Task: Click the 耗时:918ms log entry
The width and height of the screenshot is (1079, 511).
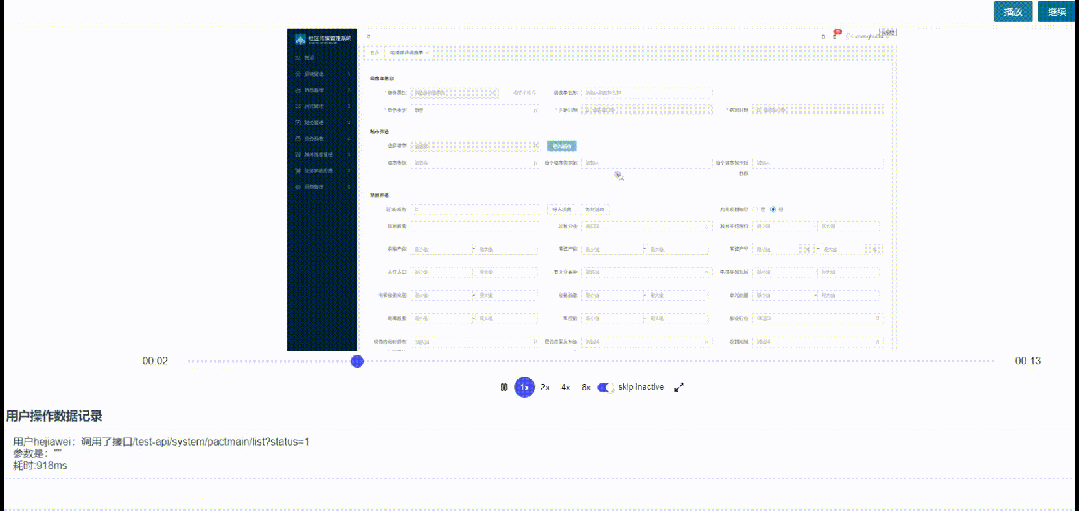Action: point(40,466)
